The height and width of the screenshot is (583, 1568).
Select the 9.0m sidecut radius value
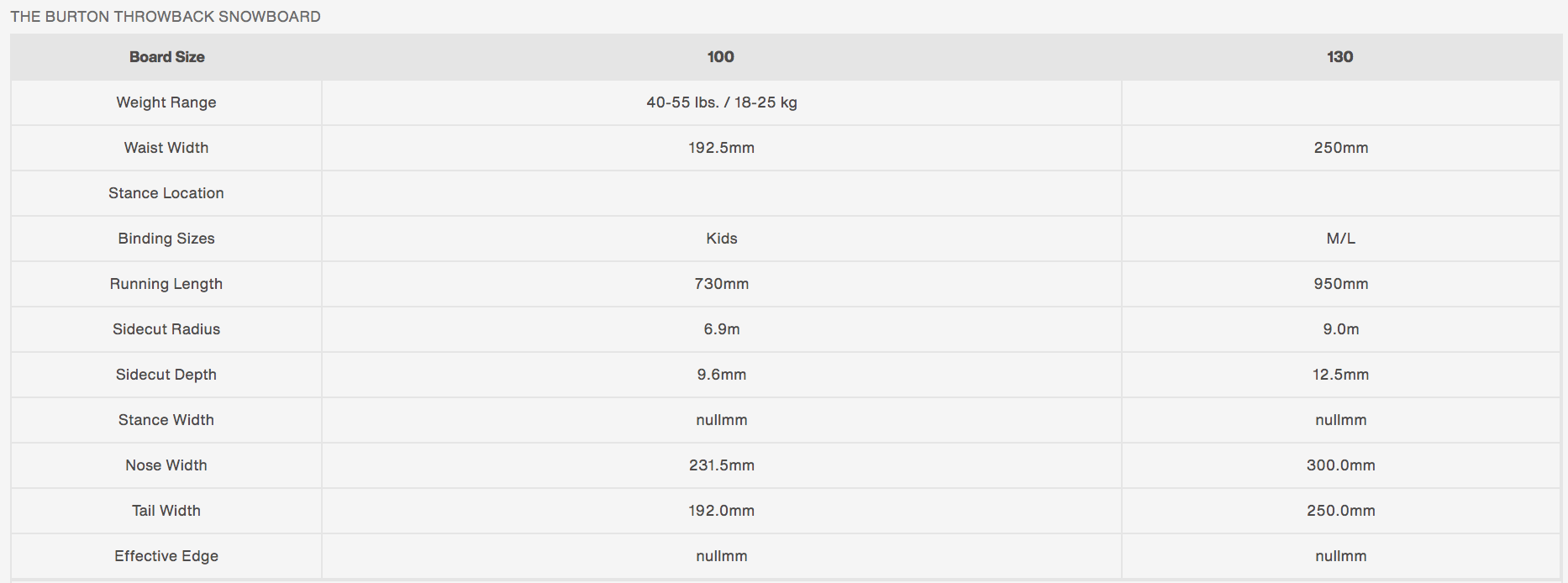pyautogui.click(x=1340, y=329)
